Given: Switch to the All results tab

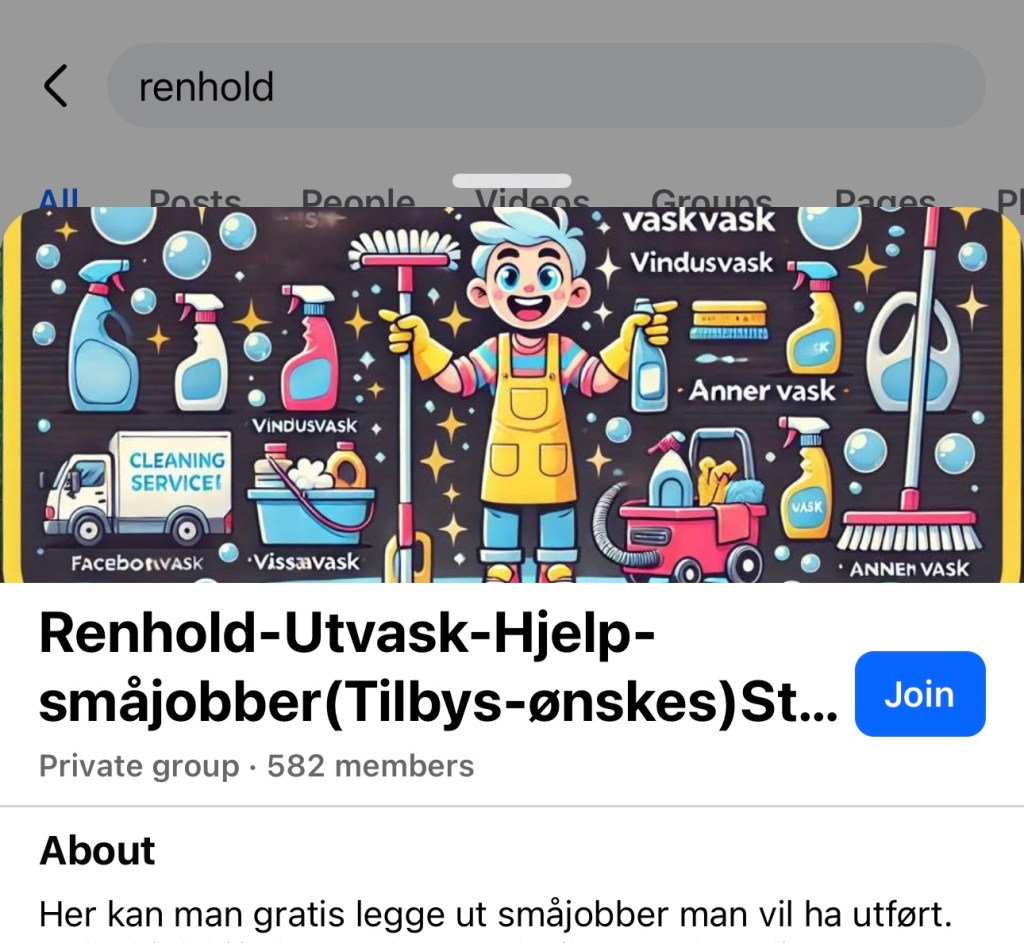Looking at the screenshot, I should click(59, 197).
